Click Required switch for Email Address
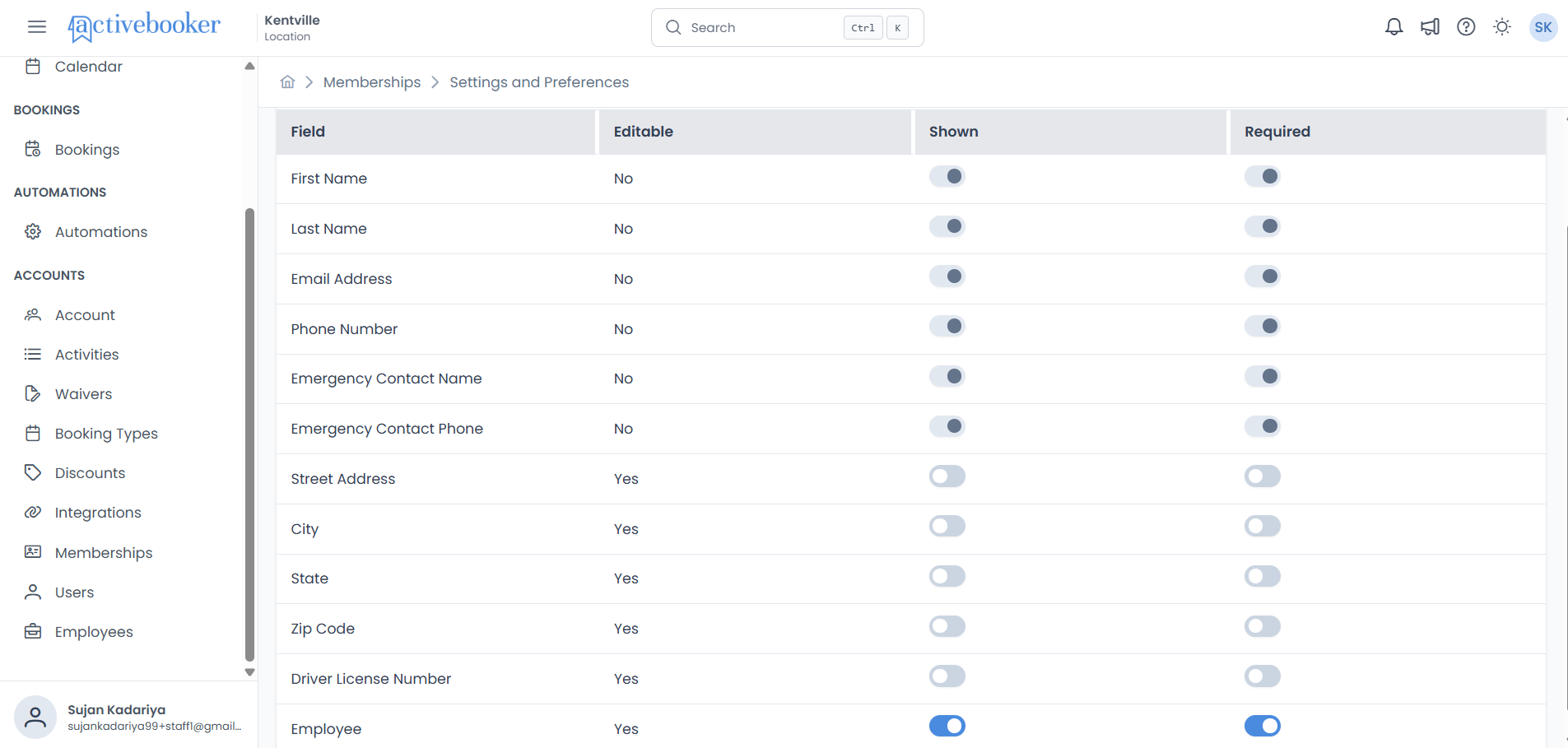The height and width of the screenshot is (748, 1568). tap(1263, 276)
